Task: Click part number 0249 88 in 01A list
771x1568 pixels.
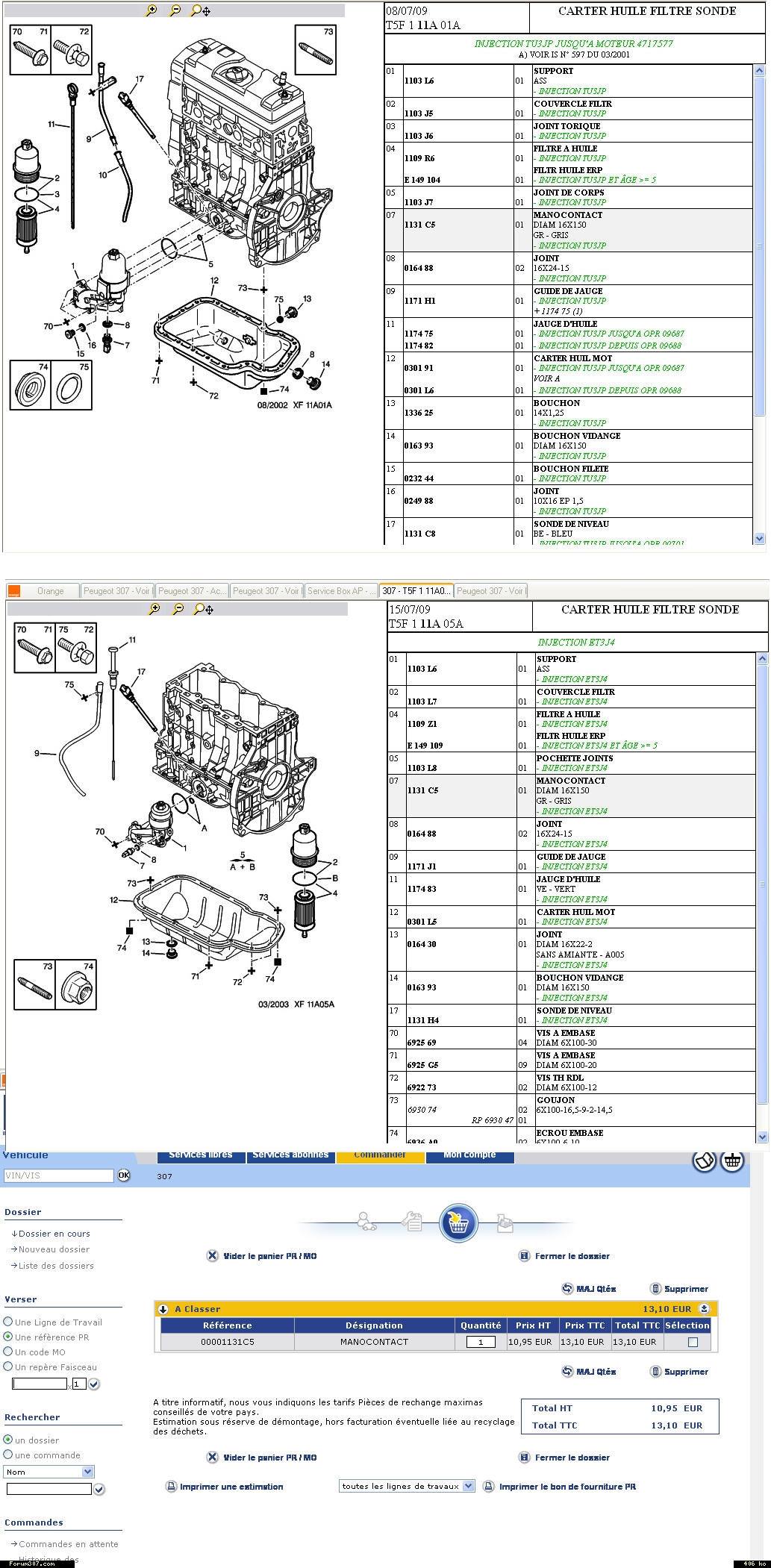Action: (419, 501)
